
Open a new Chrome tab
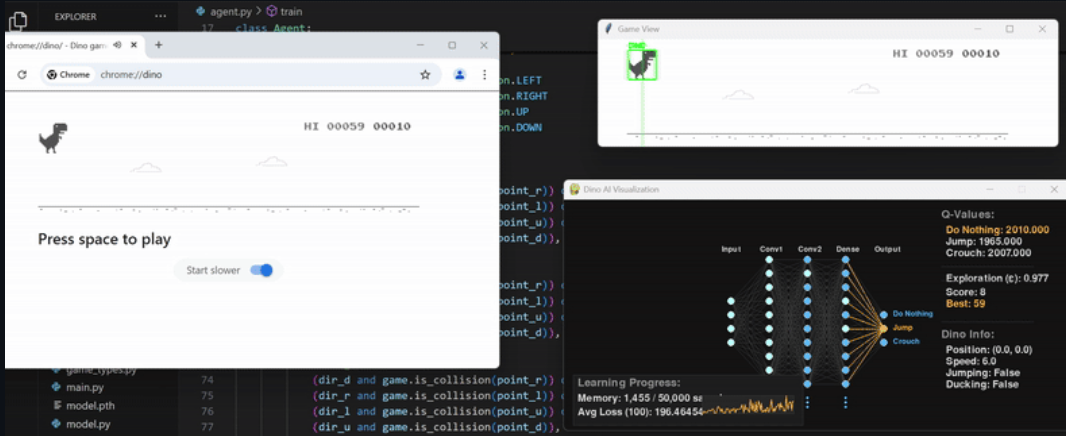coord(158,45)
